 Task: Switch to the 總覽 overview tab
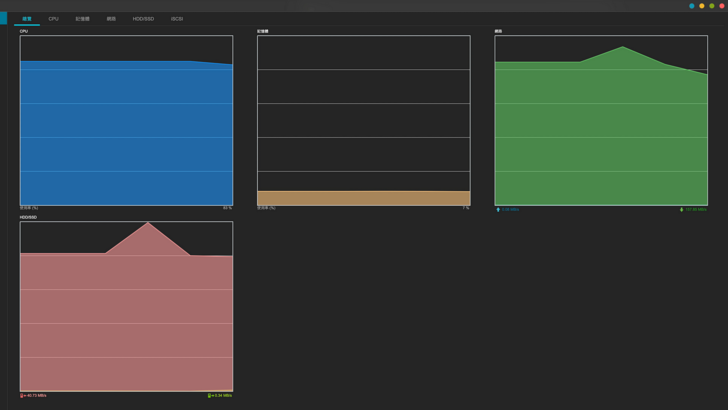(x=27, y=19)
